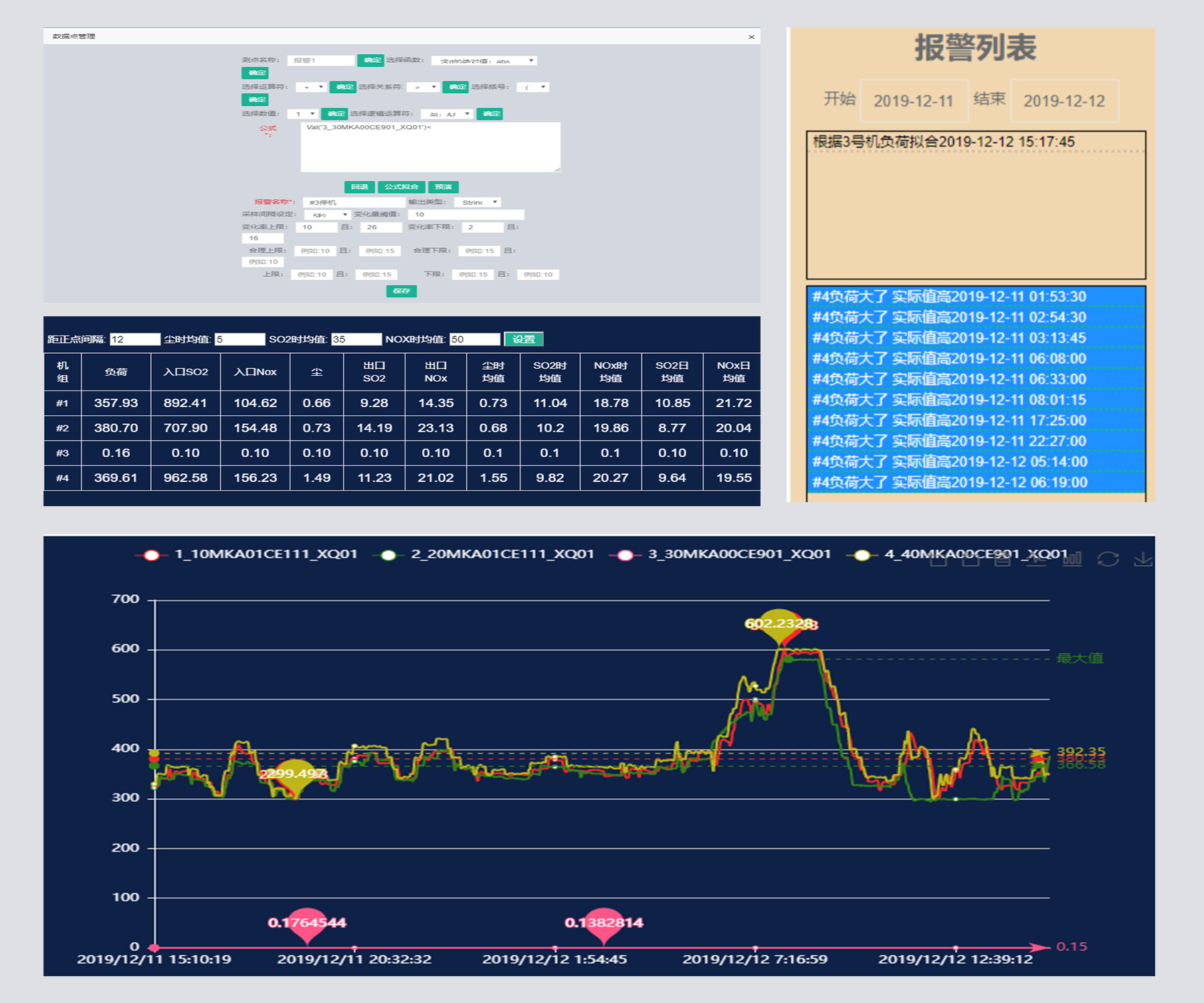1204x1003 pixels.
Task: Click the 保存 button
Action: click(x=401, y=291)
